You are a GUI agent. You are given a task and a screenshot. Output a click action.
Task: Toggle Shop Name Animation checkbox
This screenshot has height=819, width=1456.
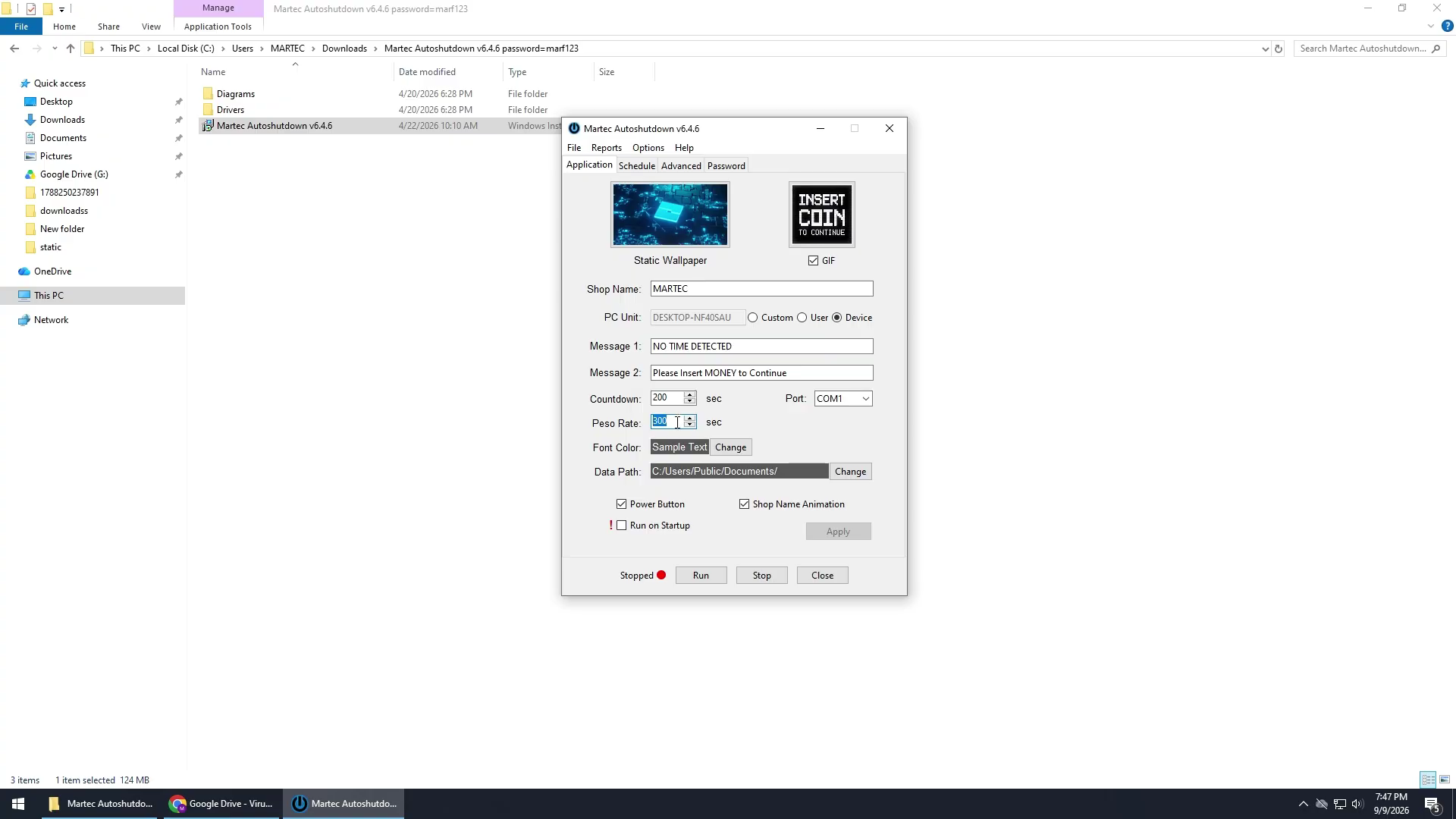[744, 504]
